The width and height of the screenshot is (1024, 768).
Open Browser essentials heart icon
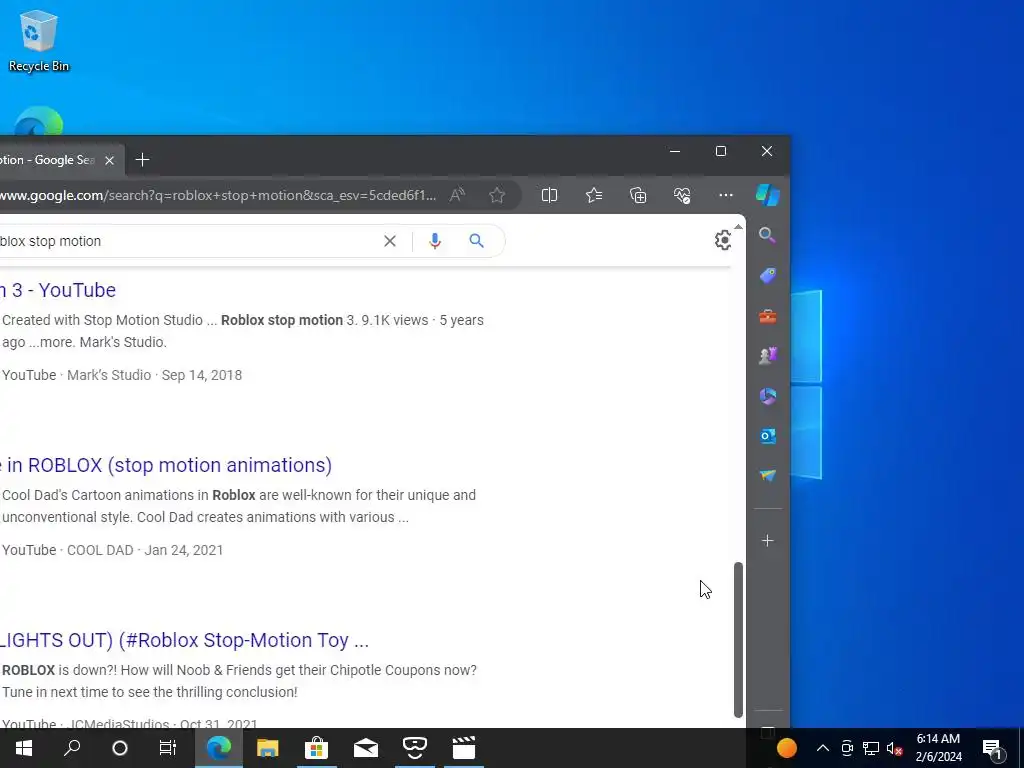682,195
